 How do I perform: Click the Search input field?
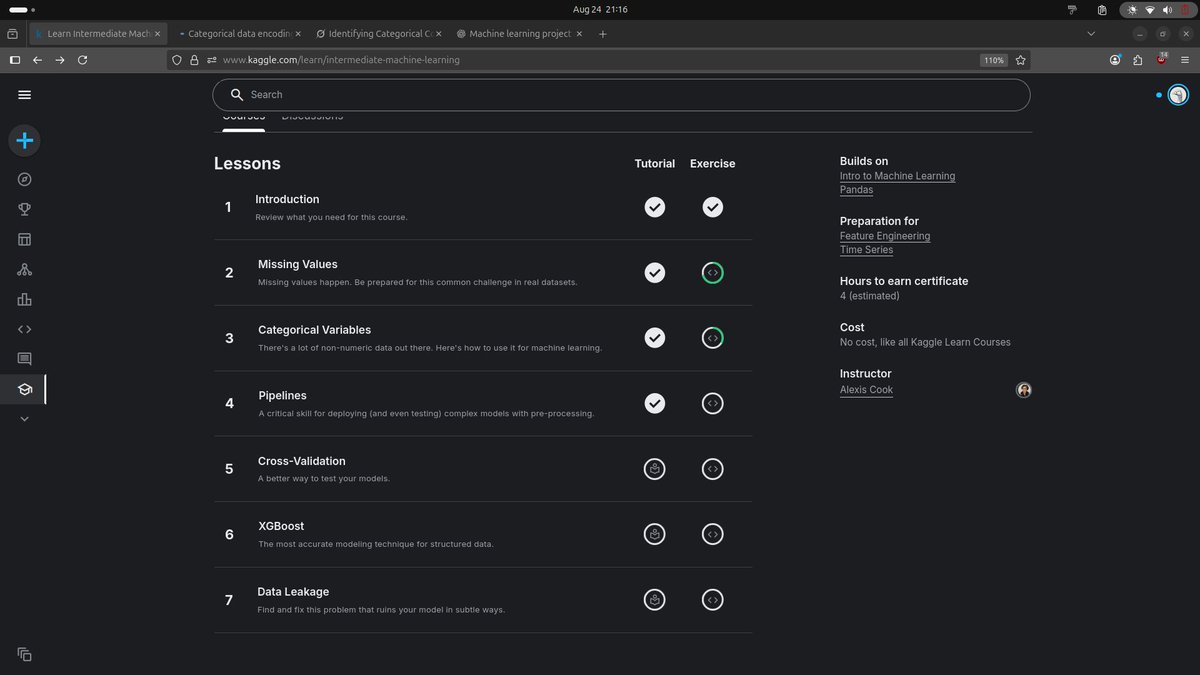(x=621, y=95)
